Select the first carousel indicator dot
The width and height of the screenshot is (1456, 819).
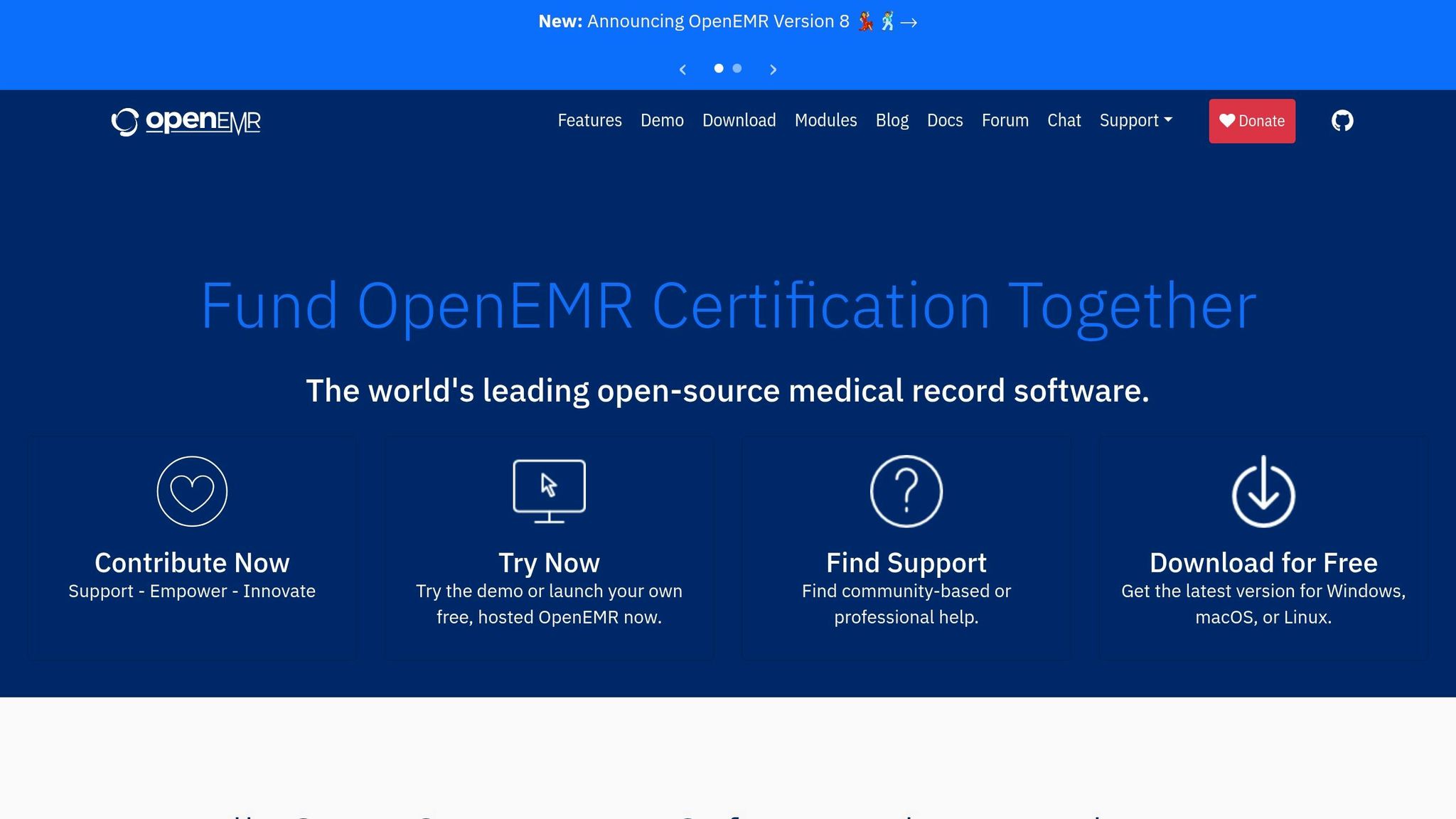point(719,68)
